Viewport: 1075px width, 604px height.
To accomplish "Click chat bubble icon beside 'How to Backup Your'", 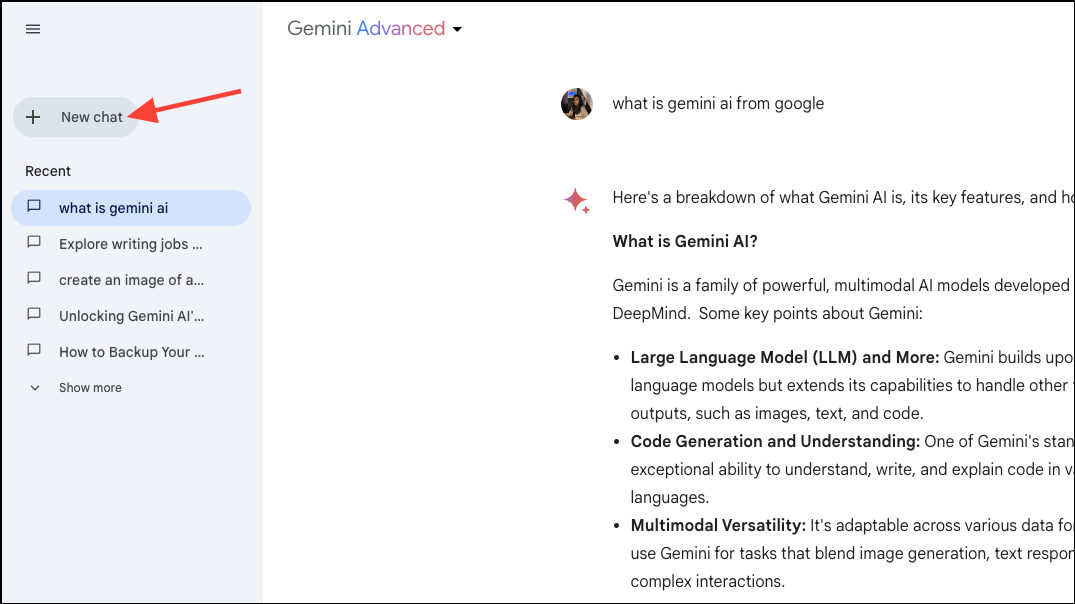I will tap(34, 350).
